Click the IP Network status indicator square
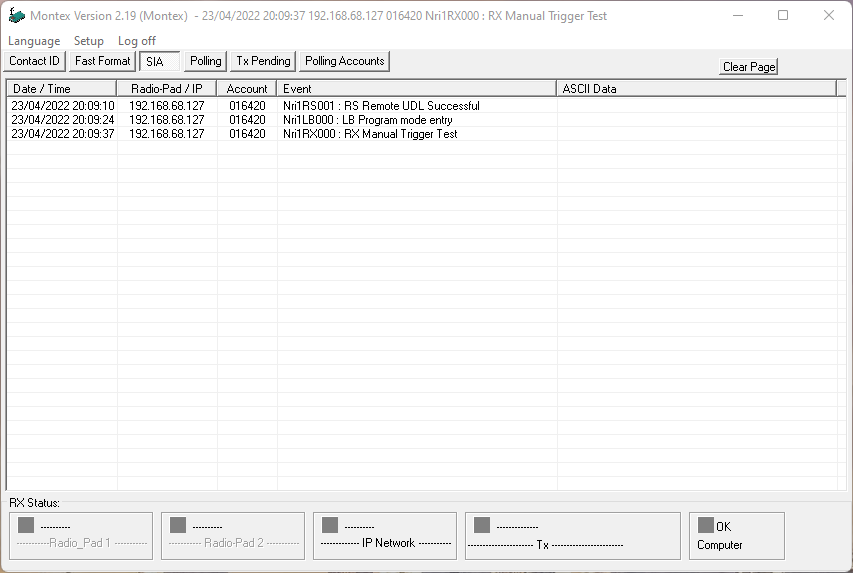 click(x=330, y=525)
